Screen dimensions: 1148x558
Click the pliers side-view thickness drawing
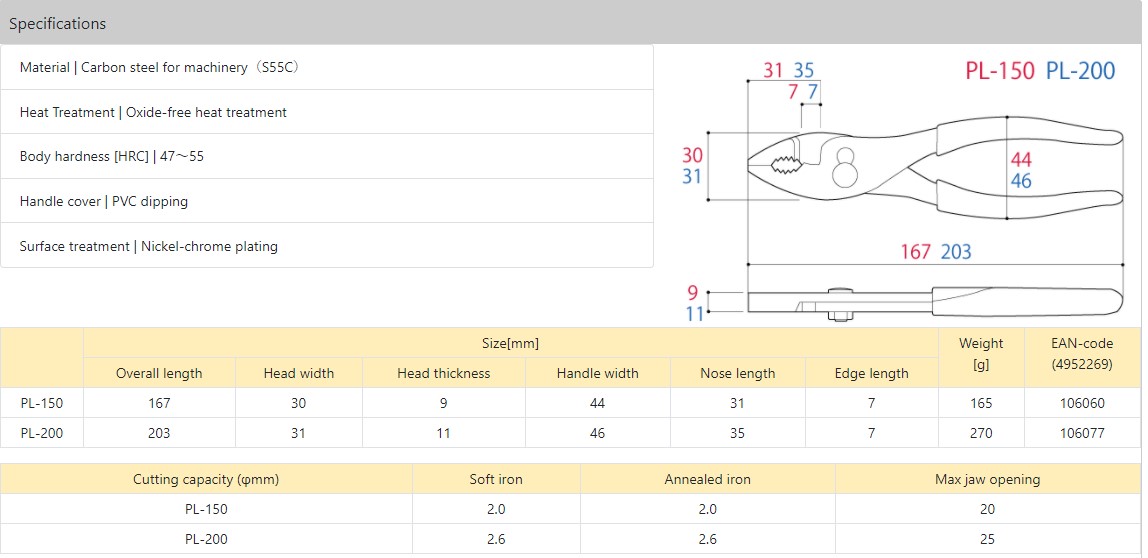(x=930, y=303)
